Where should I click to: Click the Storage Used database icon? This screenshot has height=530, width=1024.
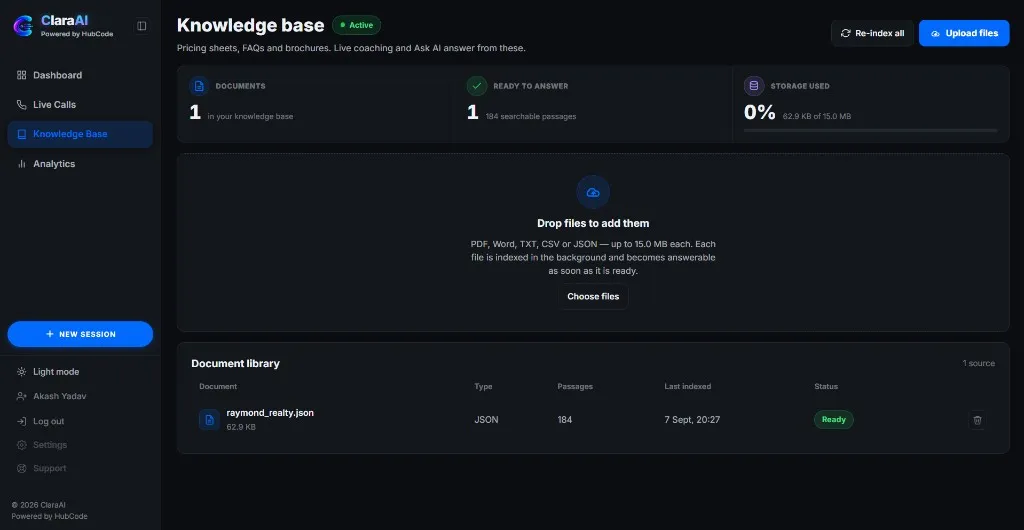click(754, 86)
